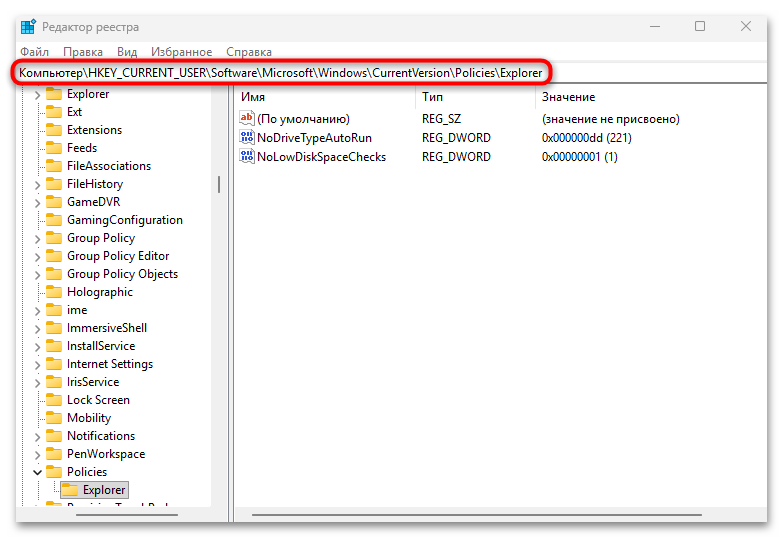Image resolution: width=783 pixels, height=538 pixels.
Task: Expand the GameDVR tree node
Action: tap(37, 203)
